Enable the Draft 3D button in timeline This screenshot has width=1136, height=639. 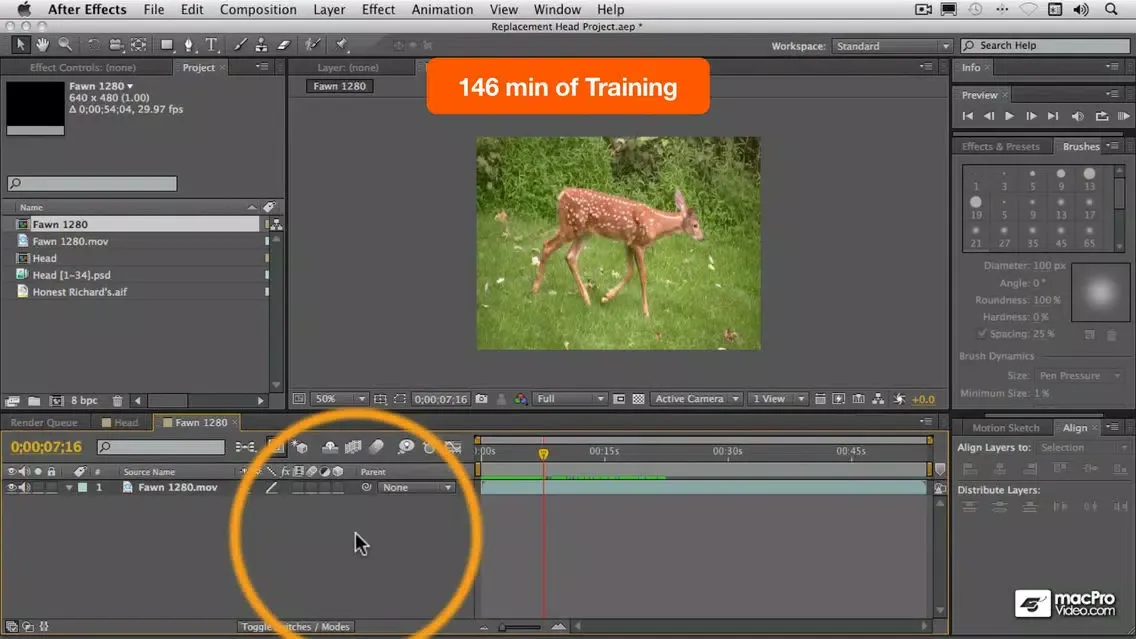(300, 447)
